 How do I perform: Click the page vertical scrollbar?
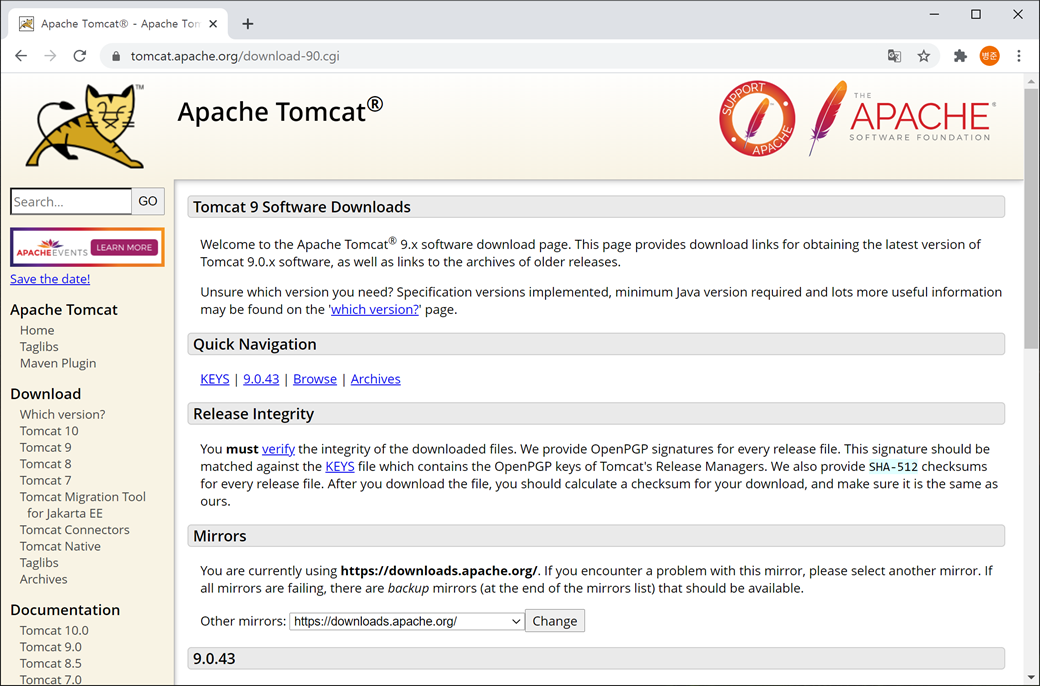pos(1031,219)
